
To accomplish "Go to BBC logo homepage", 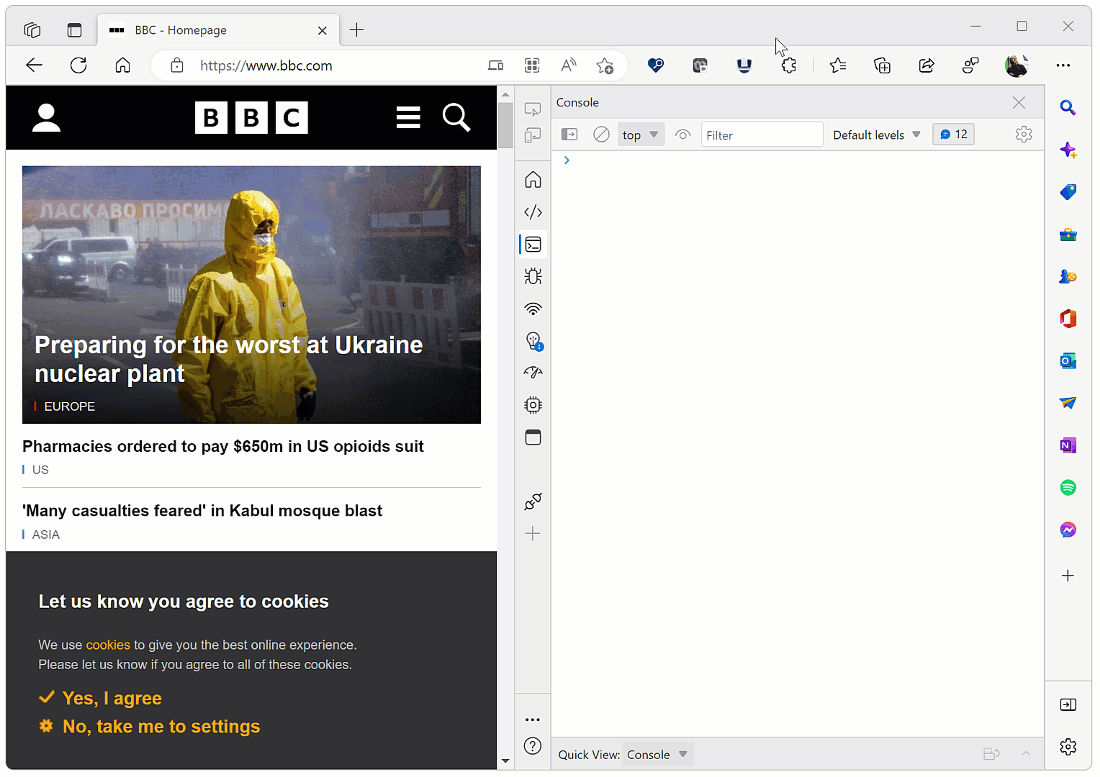I will pos(251,118).
